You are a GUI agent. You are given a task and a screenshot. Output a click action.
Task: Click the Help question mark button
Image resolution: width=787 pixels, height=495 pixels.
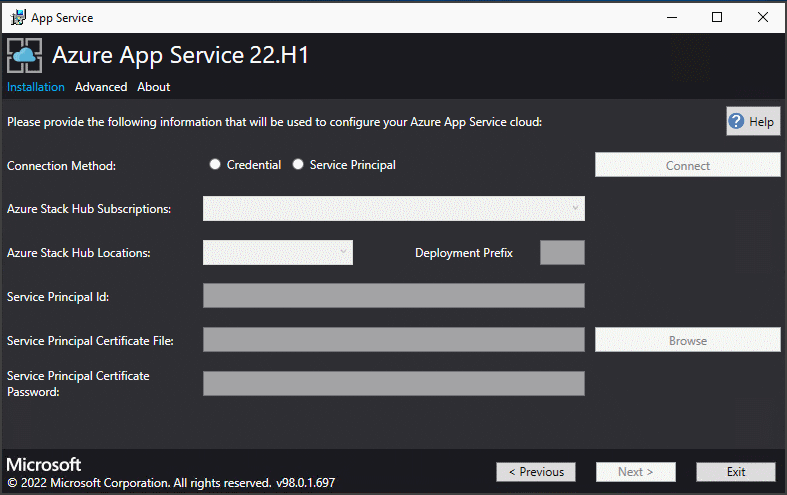[752, 121]
